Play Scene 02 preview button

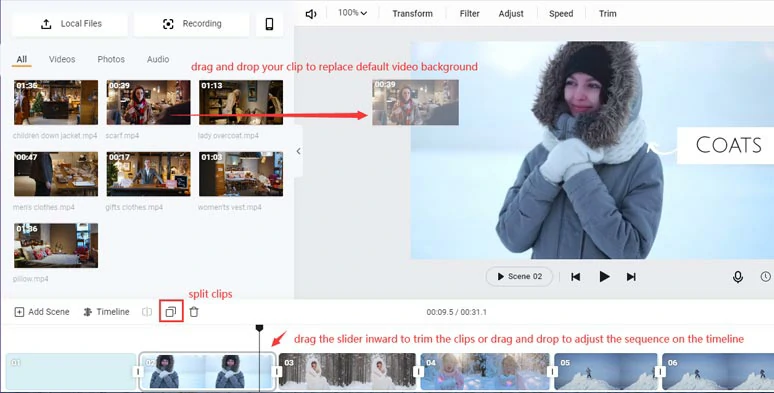pyautogui.click(x=519, y=276)
